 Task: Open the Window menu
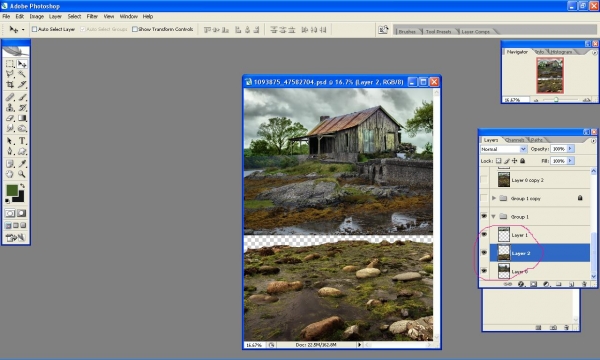[129, 16]
